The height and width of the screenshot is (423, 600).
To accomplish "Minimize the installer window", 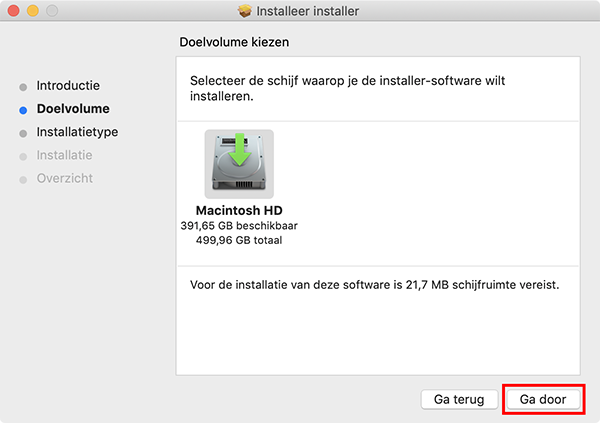I will click(32, 12).
